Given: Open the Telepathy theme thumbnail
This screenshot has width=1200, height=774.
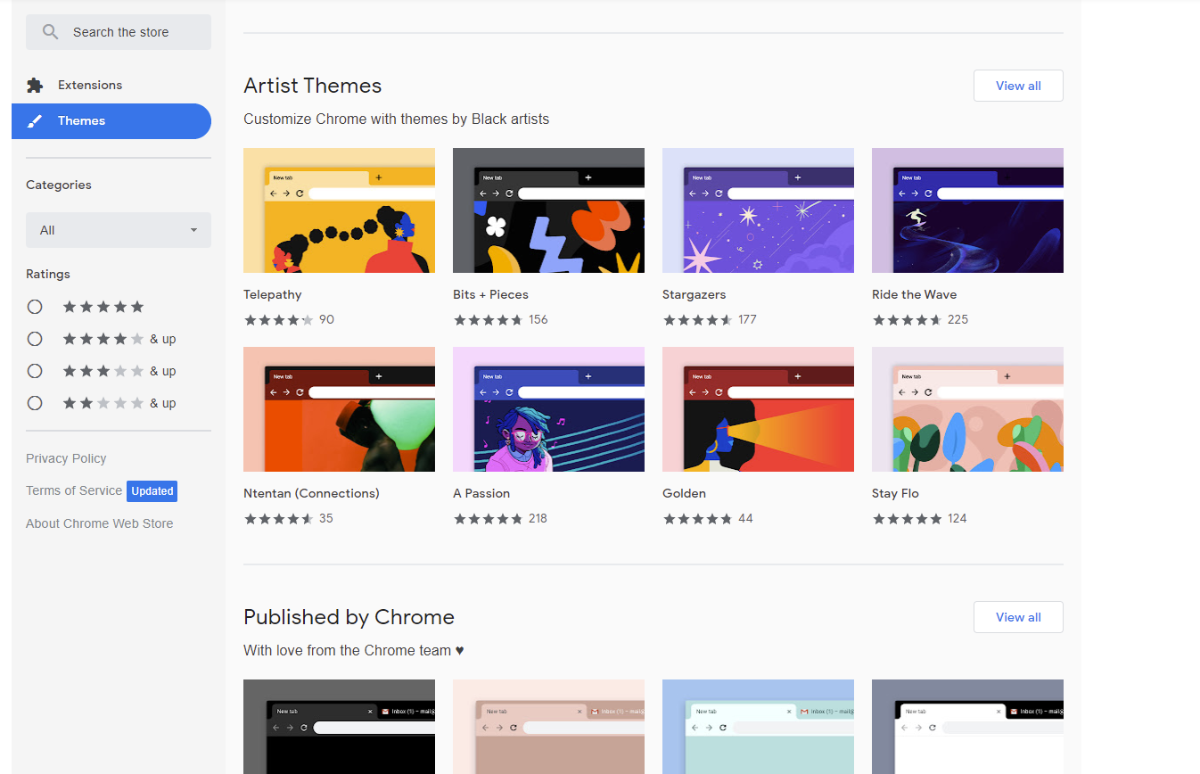Looking at the screenshot, I should [x=339, y=210].
